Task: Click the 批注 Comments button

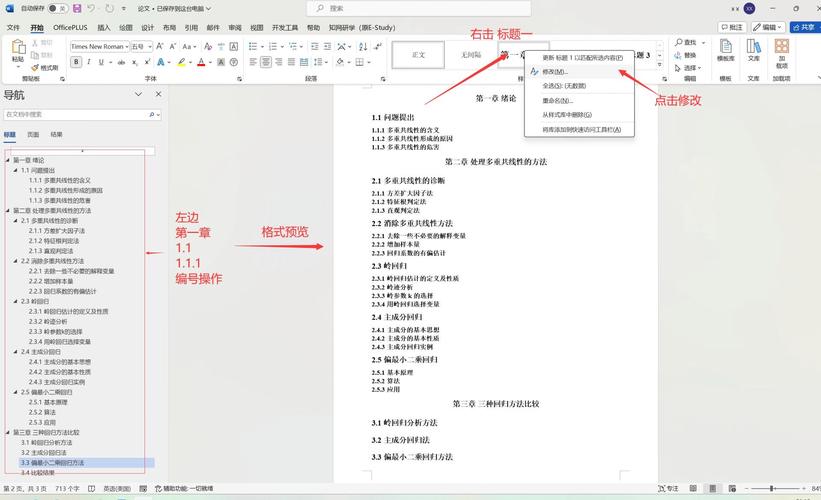Action: click(732, 27)
